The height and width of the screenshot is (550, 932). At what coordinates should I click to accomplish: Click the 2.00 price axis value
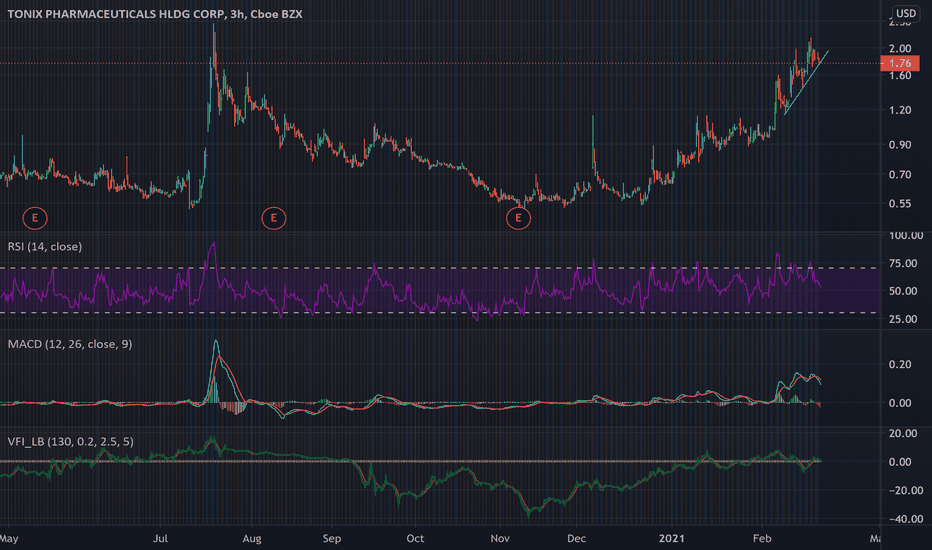(x=900, y=49)
